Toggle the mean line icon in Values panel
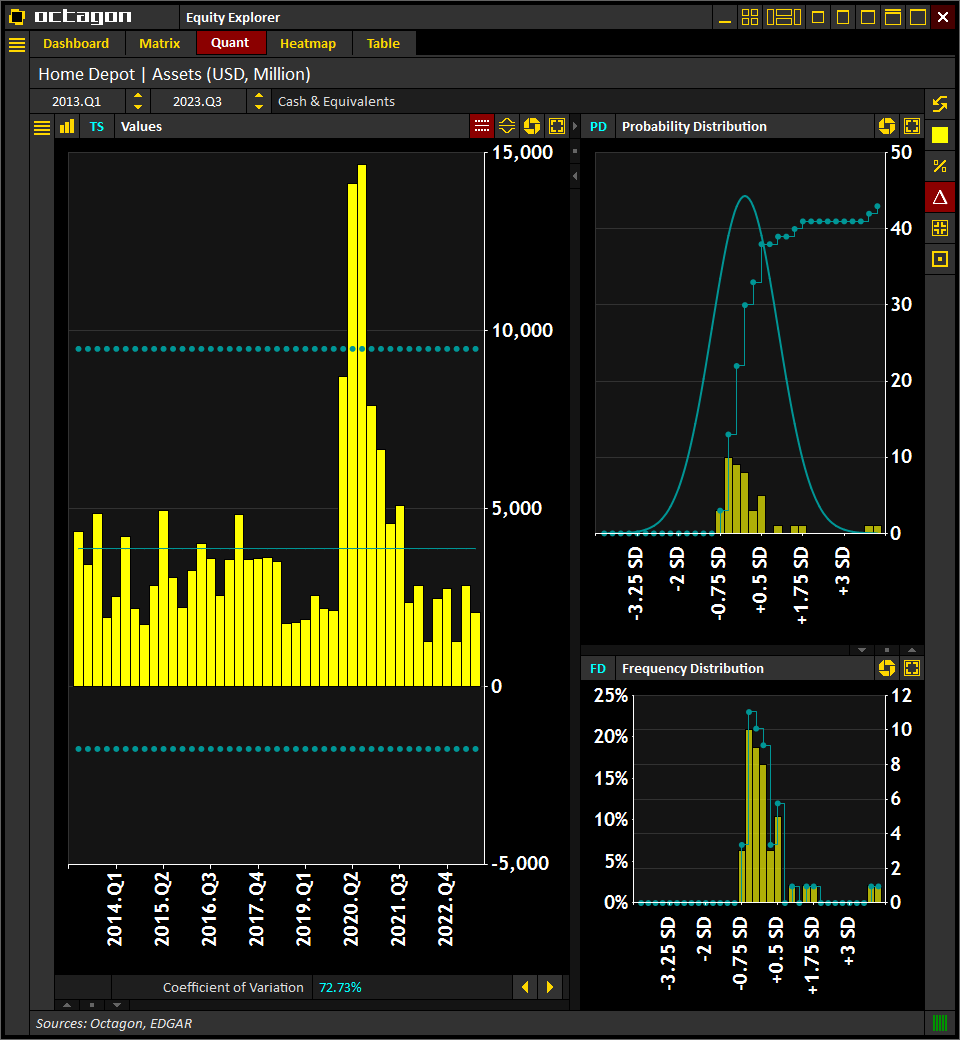 507,126
